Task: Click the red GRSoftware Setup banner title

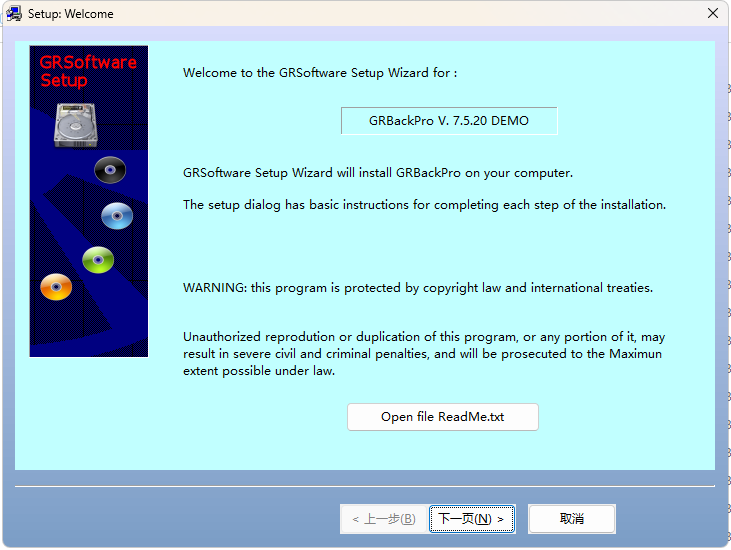Action: click(x=88, y=71)
